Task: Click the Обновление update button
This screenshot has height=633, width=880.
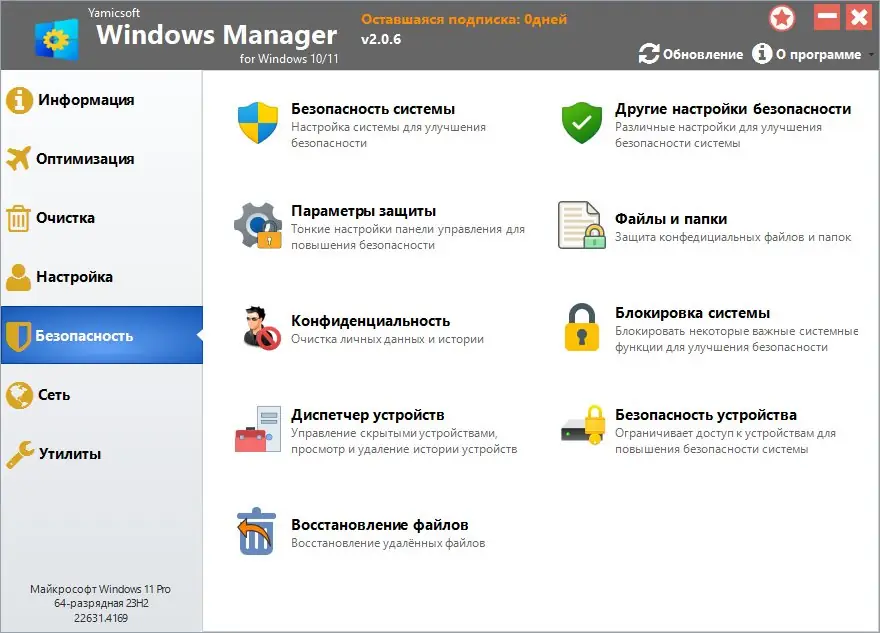Action: pos(691,54)
